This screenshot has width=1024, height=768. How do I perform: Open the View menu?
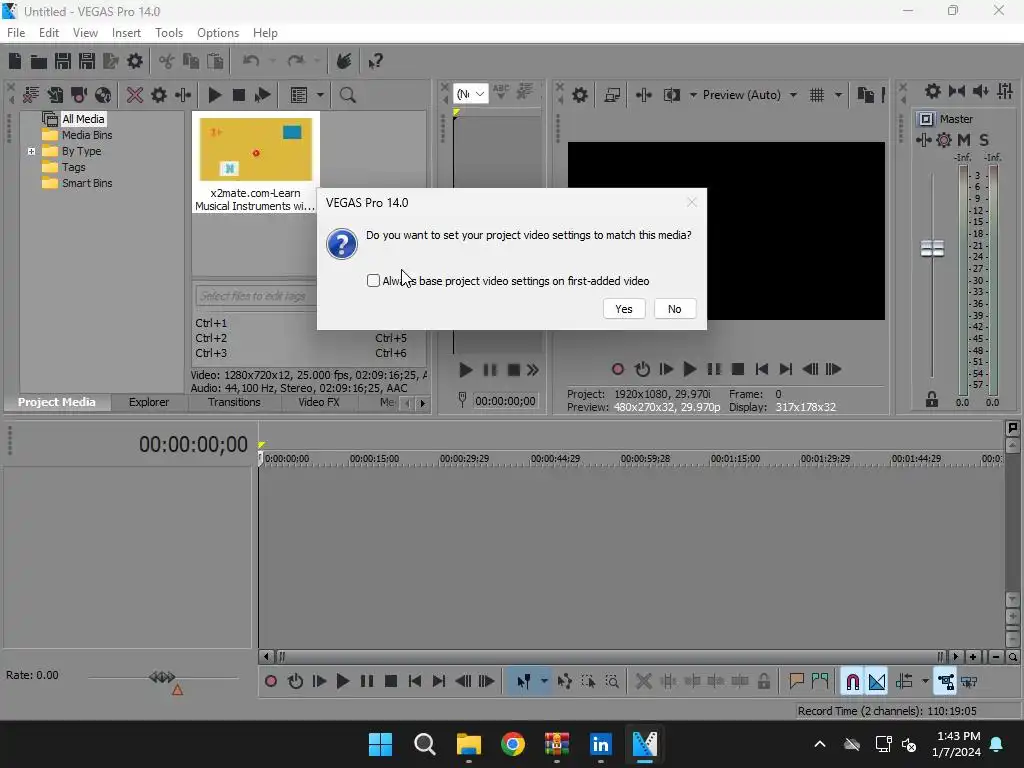click(85, 33)
